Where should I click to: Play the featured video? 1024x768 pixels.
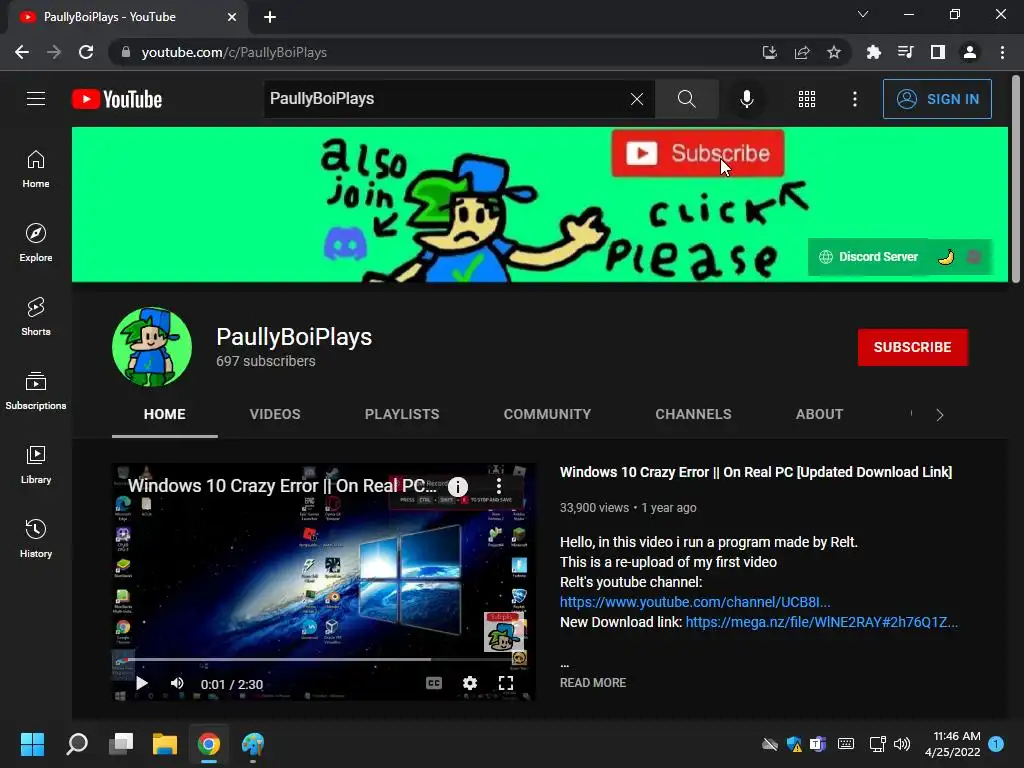click(142, 684)
